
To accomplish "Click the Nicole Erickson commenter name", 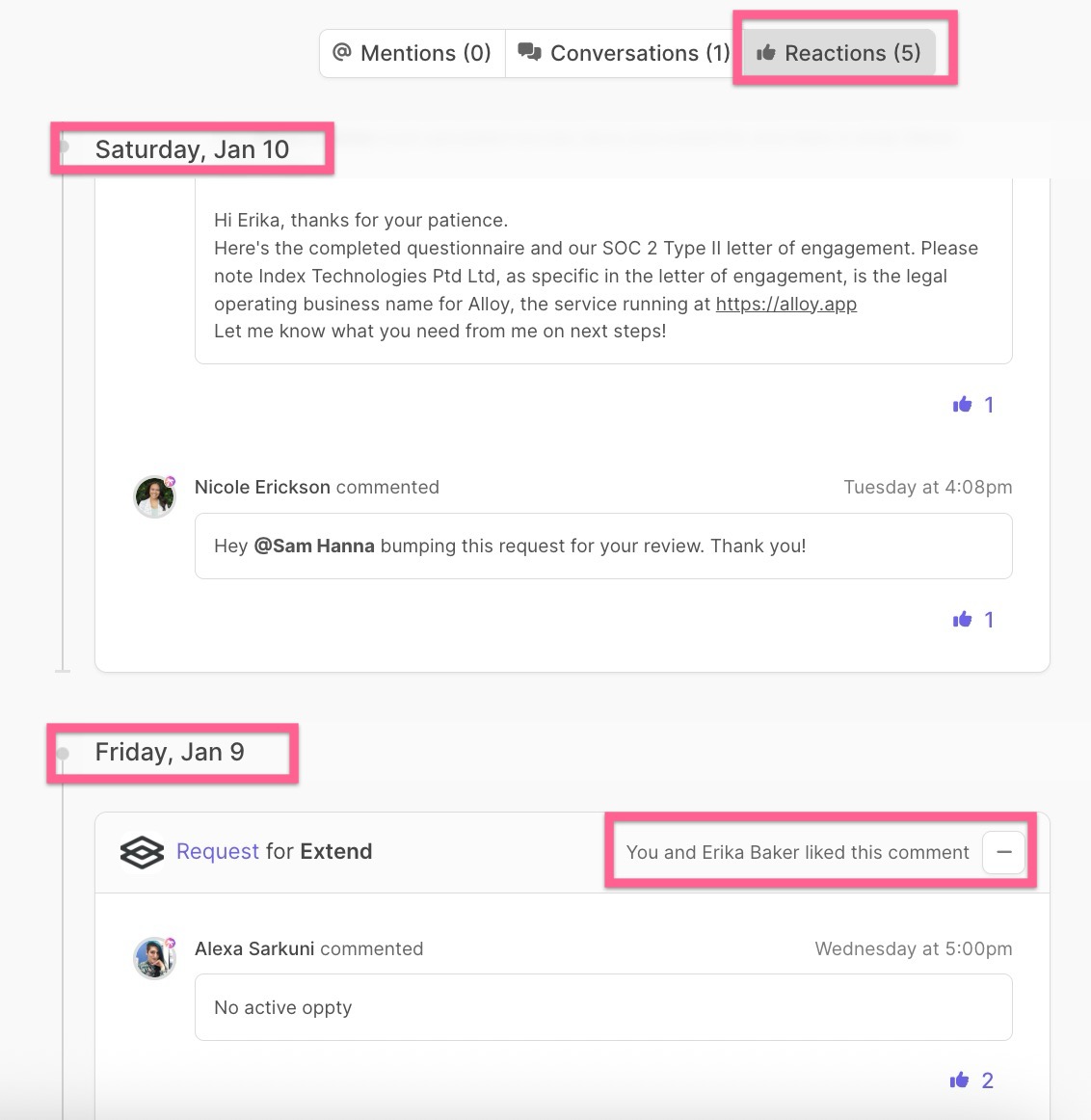I will (x=262, y=487).
